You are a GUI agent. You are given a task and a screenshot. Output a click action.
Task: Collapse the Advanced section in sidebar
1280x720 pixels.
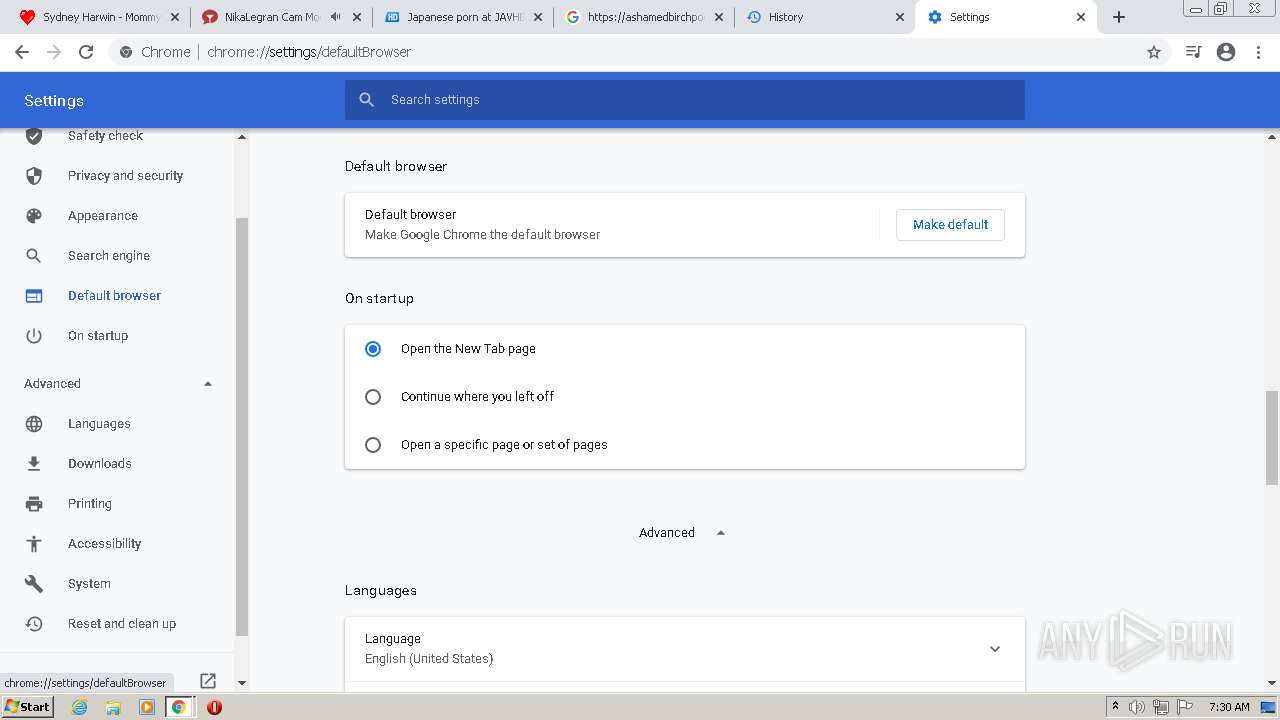[x=208, y=384]
